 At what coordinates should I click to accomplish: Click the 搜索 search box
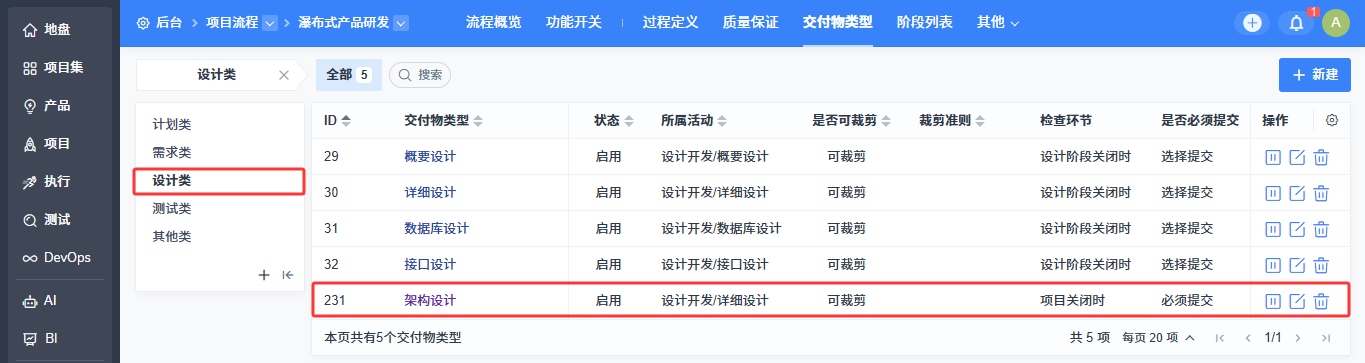pyautogui.click(x=420, y=75)
